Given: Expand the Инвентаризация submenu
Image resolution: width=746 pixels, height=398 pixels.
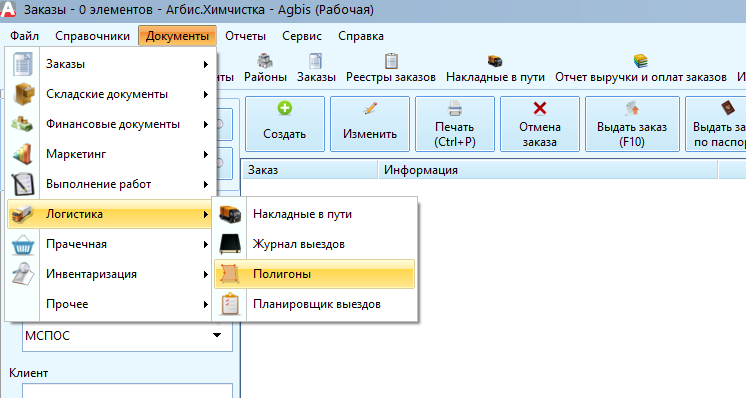Looking at the screenshot, I should click(x=110, y=274).
